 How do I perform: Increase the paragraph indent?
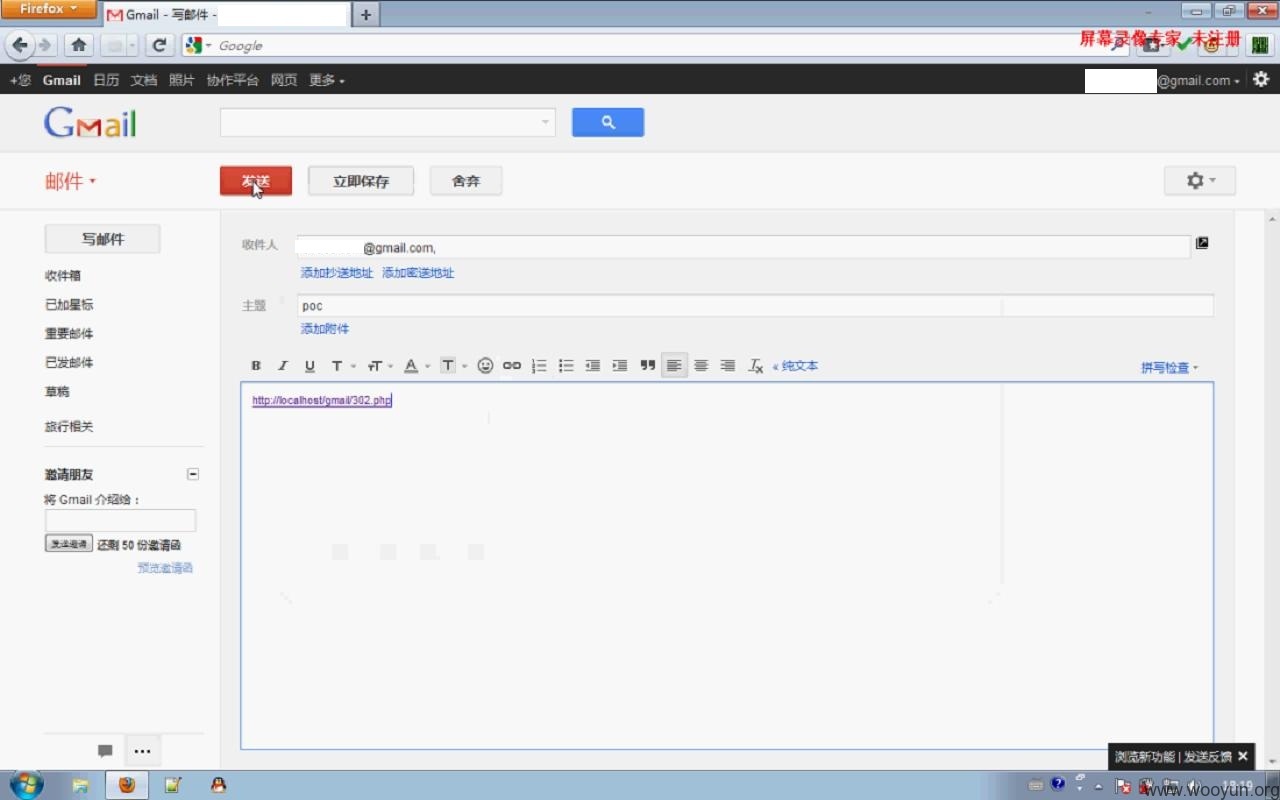point(620,366)
